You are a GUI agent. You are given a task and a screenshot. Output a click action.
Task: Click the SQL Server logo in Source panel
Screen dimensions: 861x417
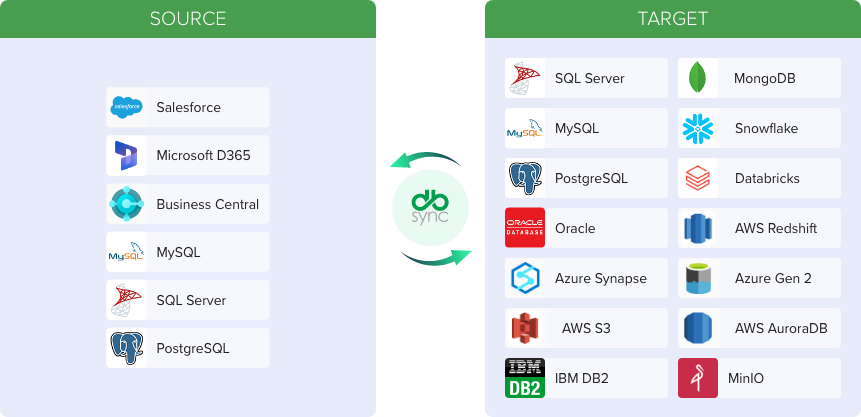point(126,300)
